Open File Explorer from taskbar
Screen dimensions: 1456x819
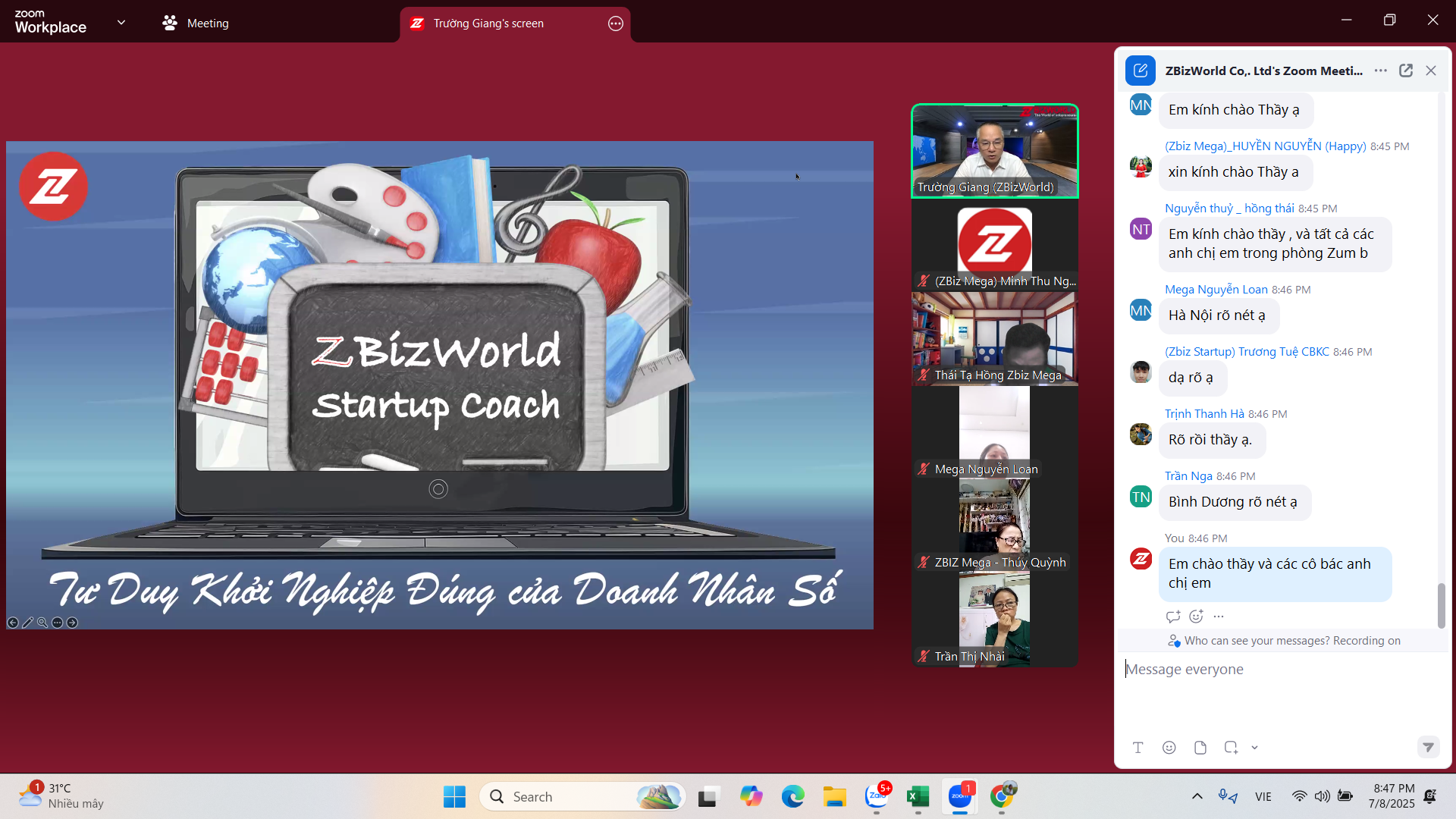834,797
